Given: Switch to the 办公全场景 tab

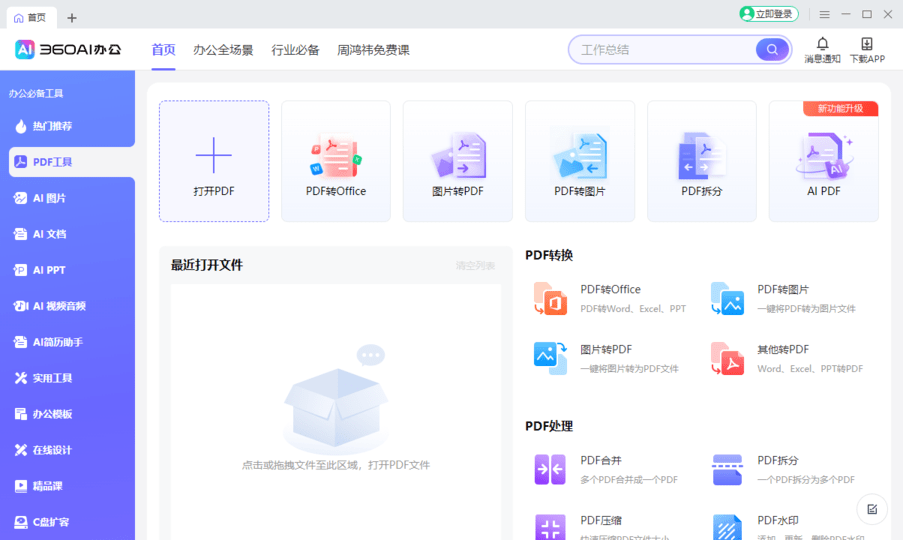Looking at the screenshot, I should coord(223,50).
